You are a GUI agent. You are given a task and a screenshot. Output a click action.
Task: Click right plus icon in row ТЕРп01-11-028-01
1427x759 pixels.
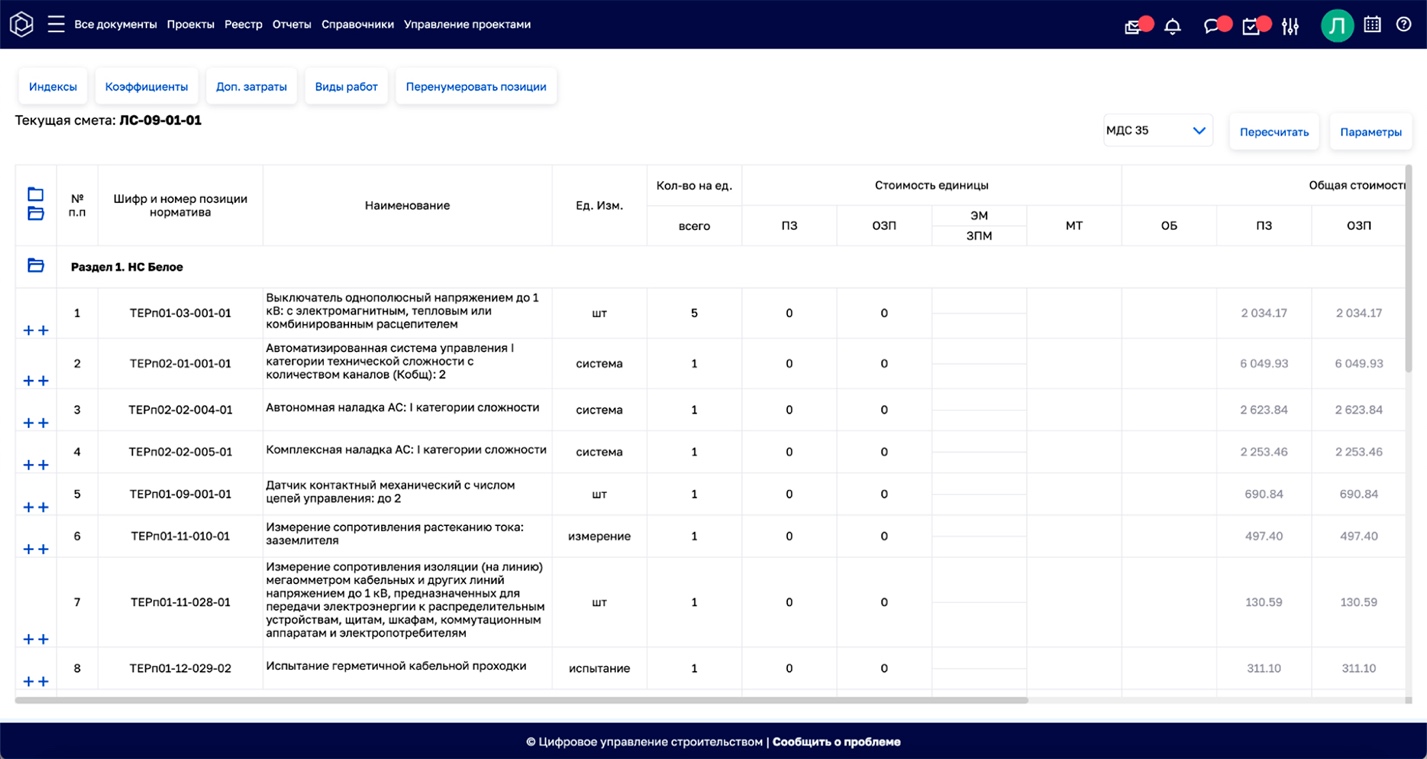[x=43, y=639]
